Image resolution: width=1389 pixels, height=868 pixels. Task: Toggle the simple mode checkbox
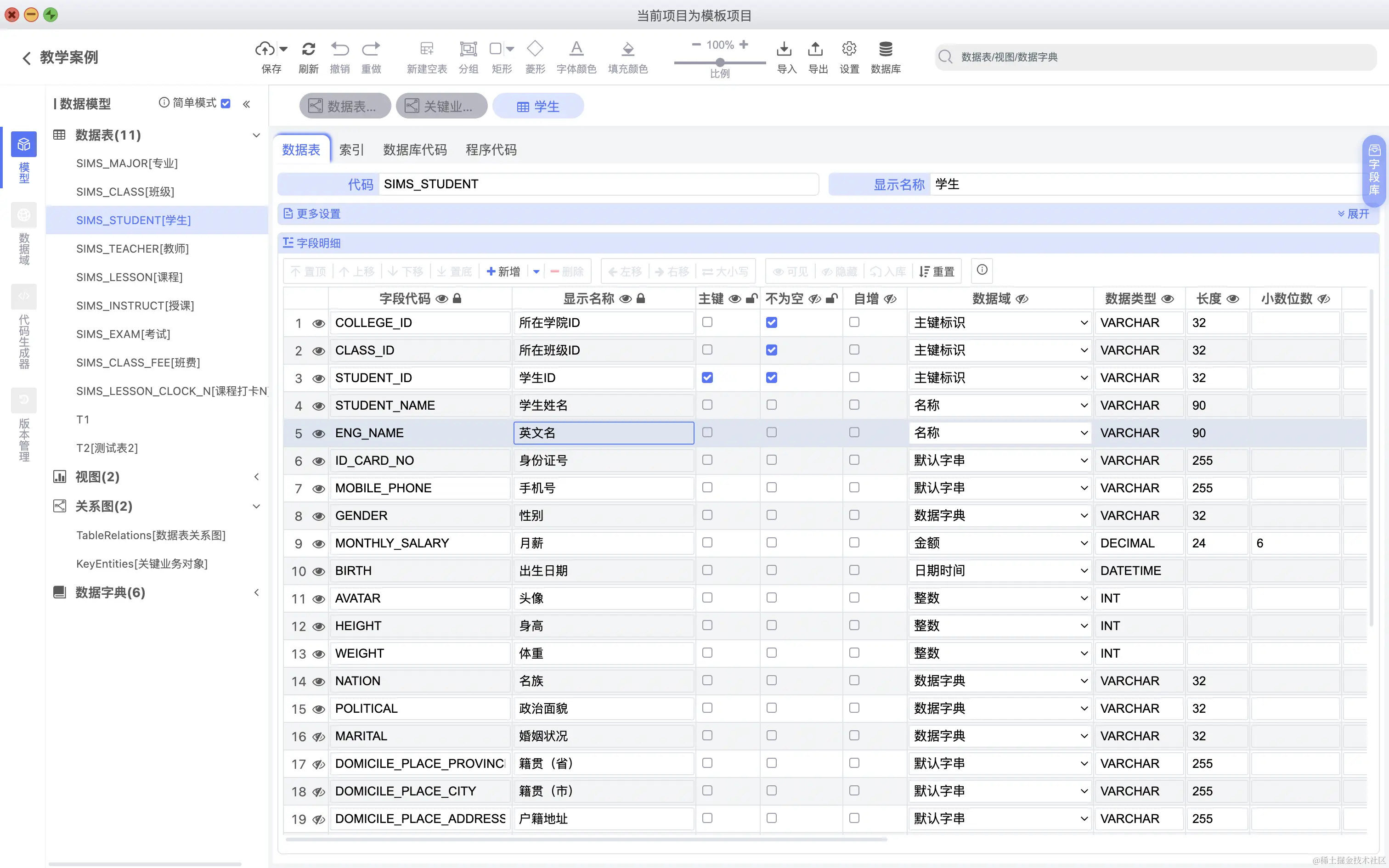[x=226, y=103]
